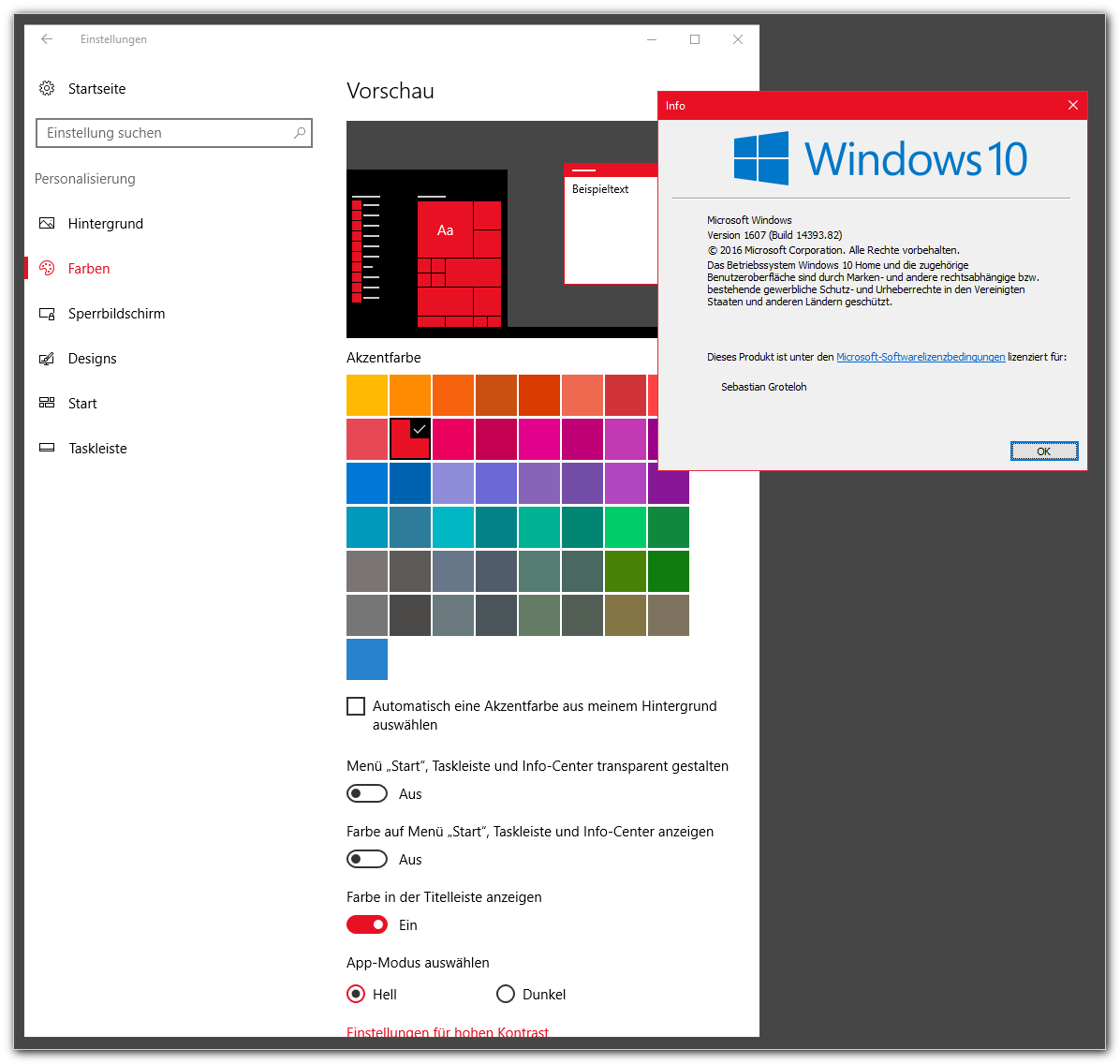Click the Version 1607 text in Info
This screenshot has width=1120, height=1064.
click(x=774, y=235)
